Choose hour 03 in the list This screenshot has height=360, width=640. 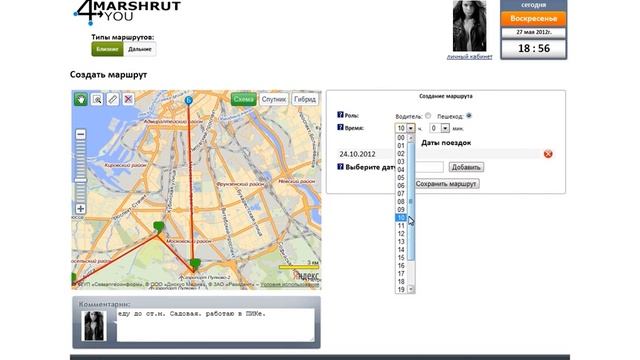tap(401, 162)
